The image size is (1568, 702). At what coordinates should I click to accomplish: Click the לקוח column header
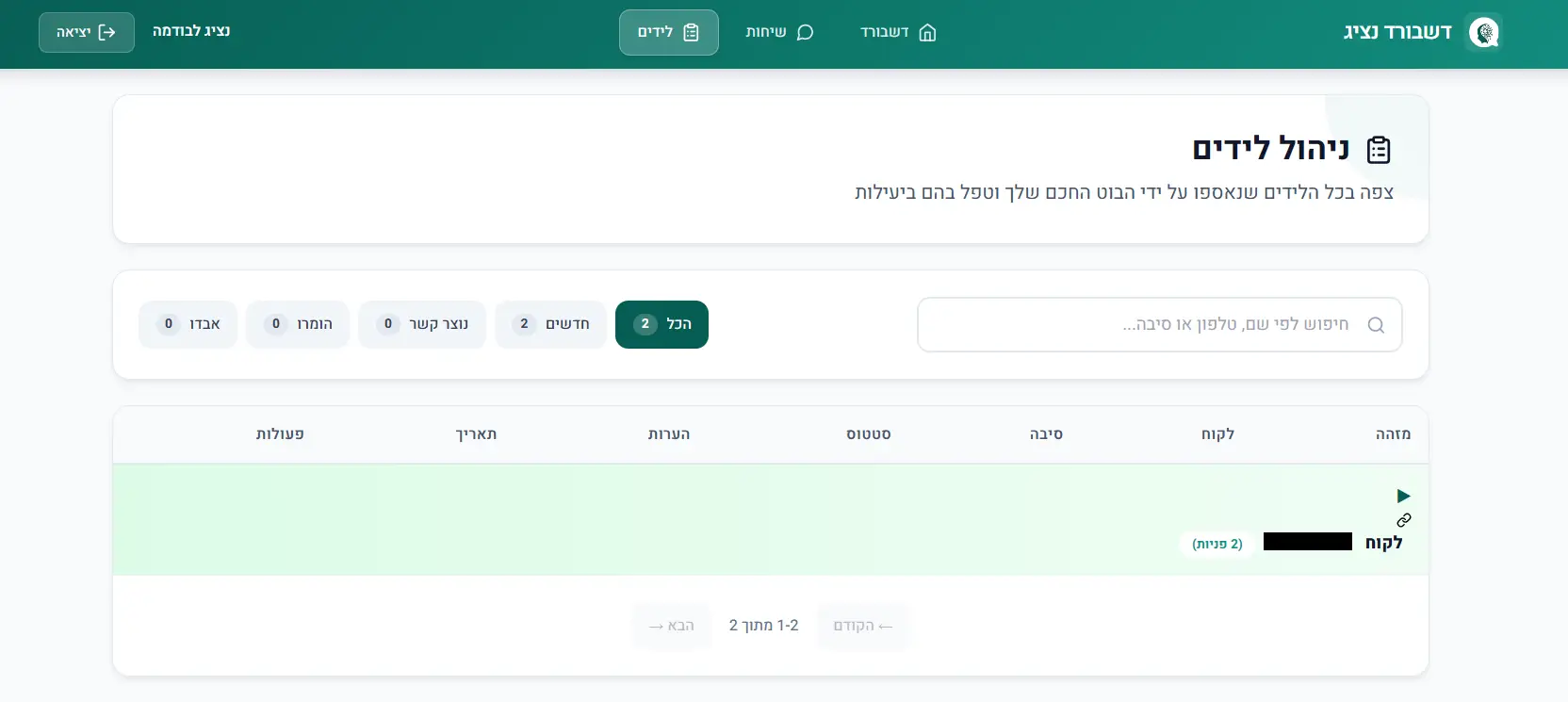1217,434
